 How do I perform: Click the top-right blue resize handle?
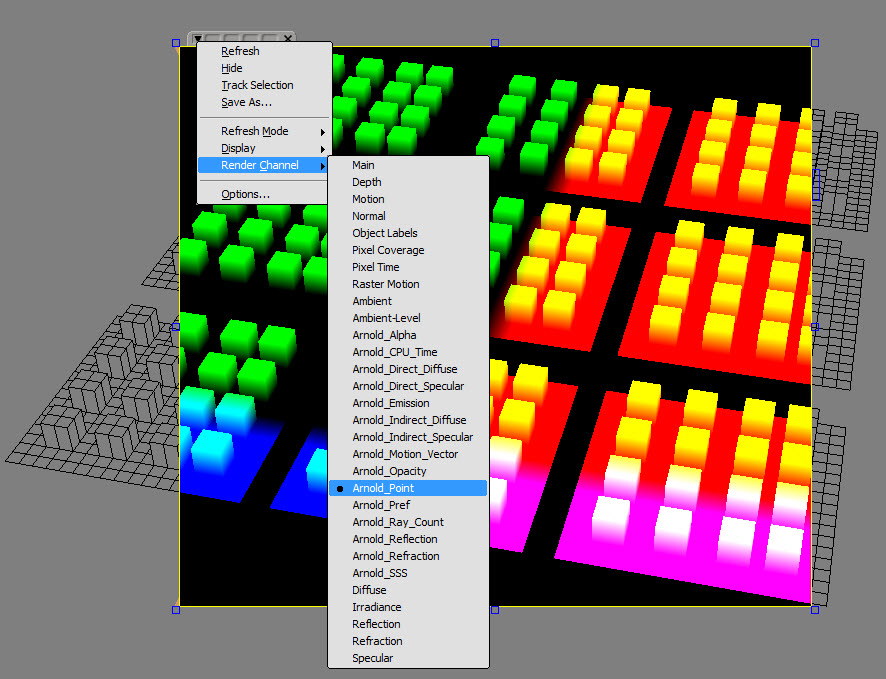[x=814, y=43]
